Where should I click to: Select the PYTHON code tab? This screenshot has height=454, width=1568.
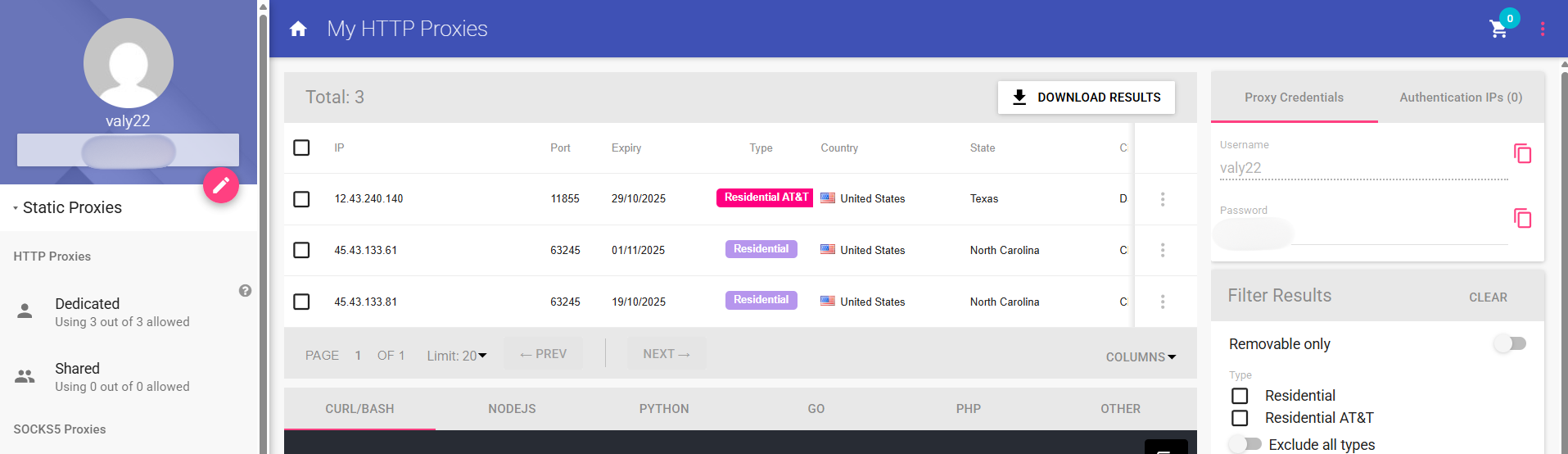pyautogui.click(x=664, y=409)
